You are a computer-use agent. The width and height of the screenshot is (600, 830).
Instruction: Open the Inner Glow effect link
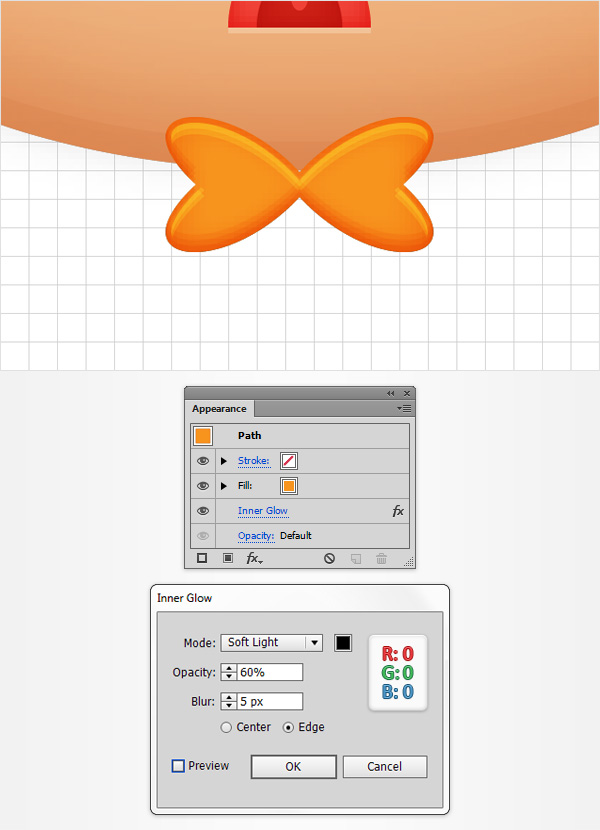(263, 511)
